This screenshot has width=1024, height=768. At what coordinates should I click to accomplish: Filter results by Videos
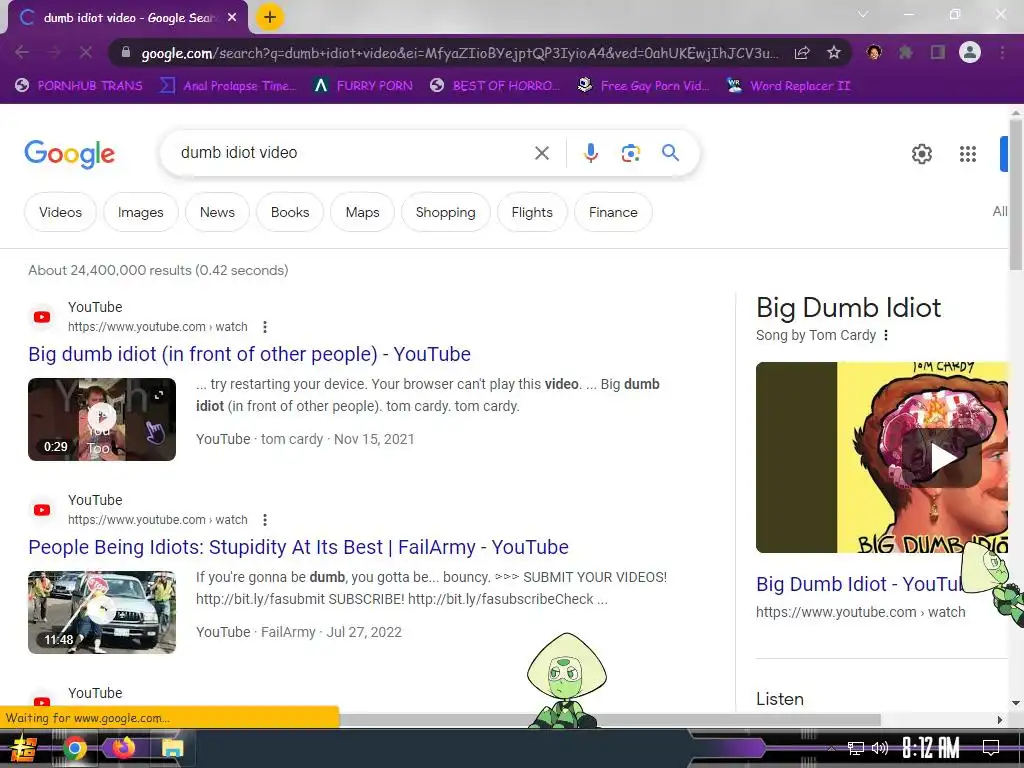tap(60, 212)
